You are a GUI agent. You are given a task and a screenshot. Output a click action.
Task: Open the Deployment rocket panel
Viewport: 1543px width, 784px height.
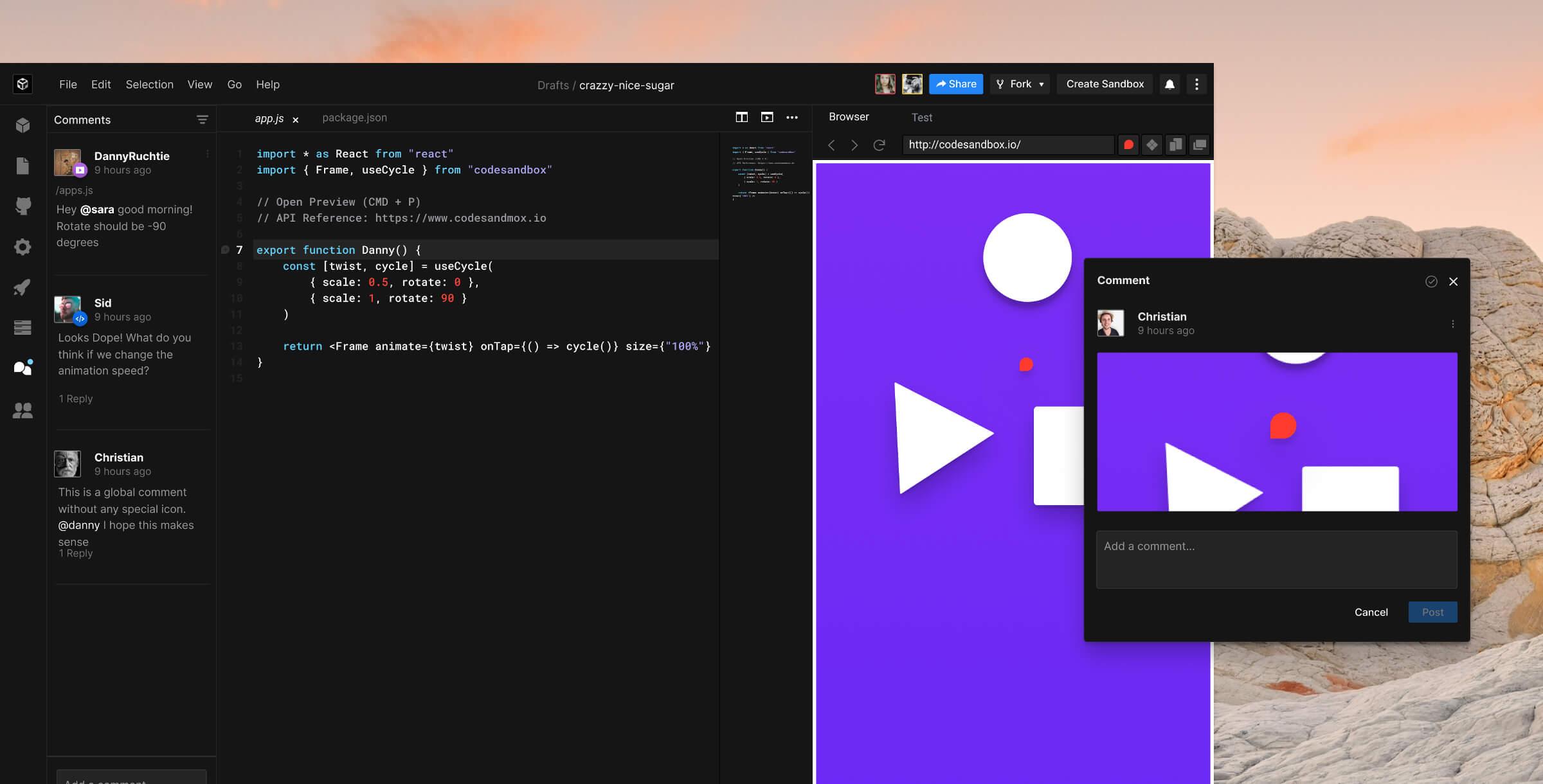23,287
